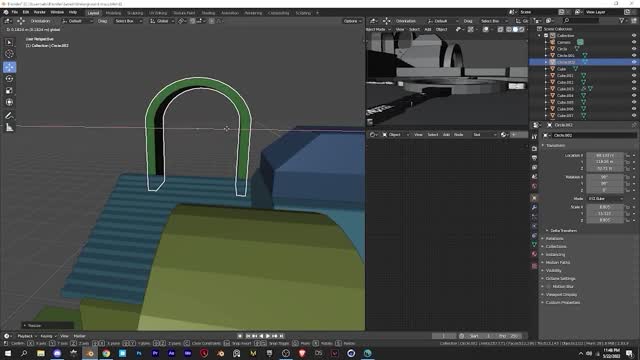Viewport: 640px width, 360px height.
Task: Open outliner filter funnel icon
Action: point(622,20)
